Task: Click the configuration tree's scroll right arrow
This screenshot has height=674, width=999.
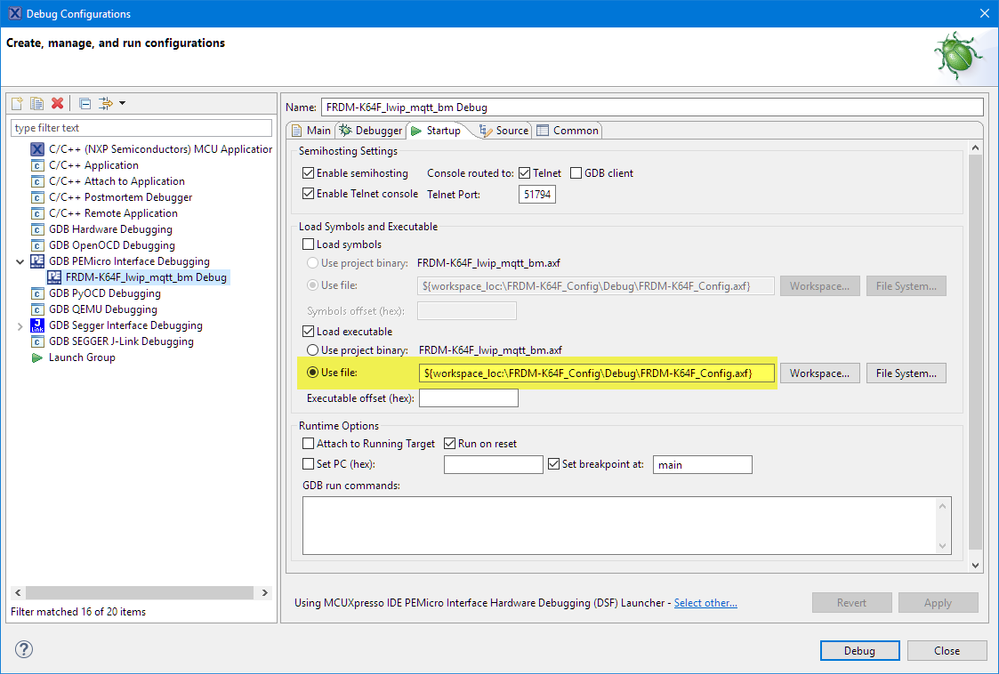Action: click(265, 592)
